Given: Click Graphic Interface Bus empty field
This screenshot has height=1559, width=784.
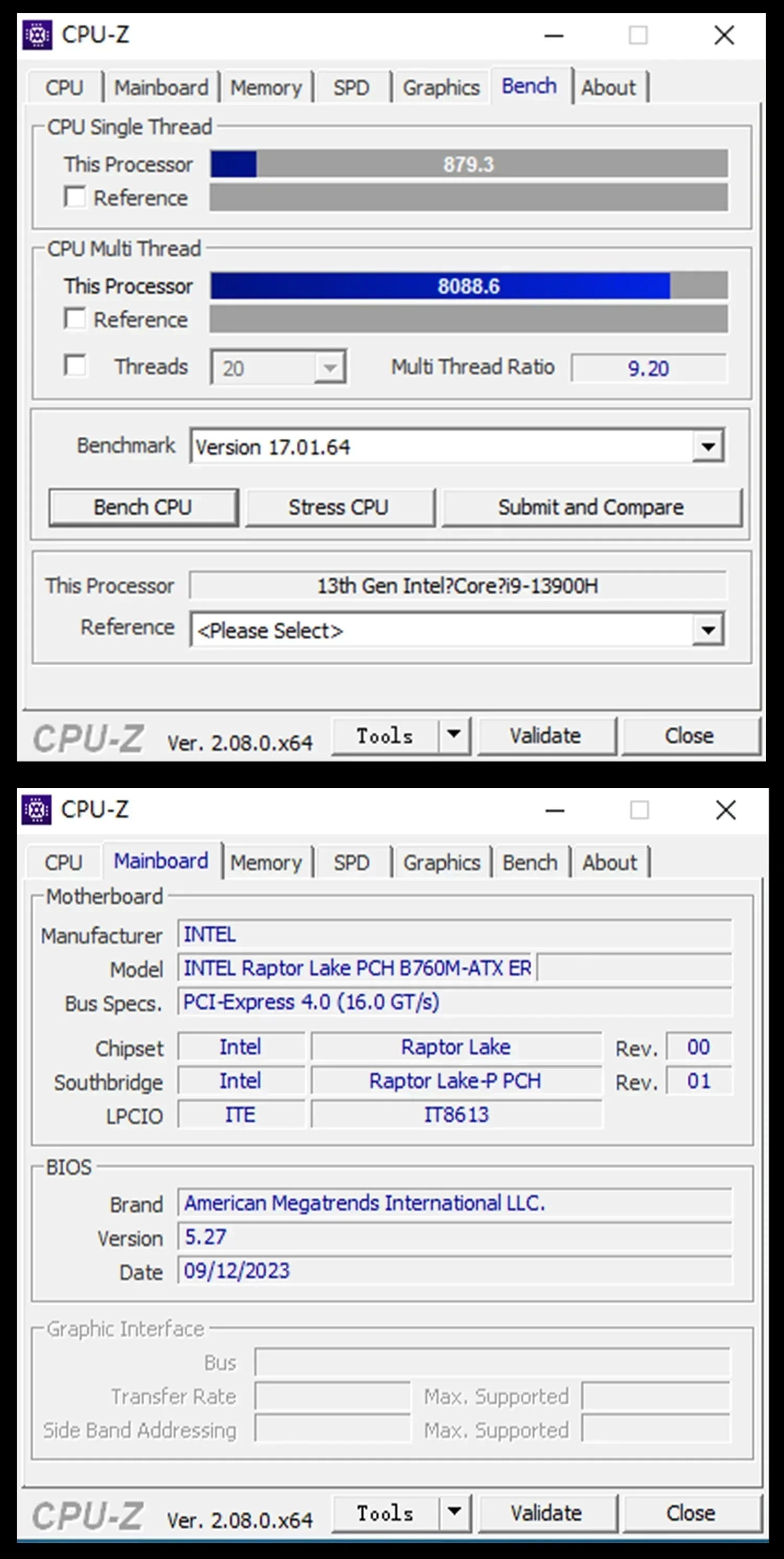Looking at the screenshot, I should [x=492, y=1362].
